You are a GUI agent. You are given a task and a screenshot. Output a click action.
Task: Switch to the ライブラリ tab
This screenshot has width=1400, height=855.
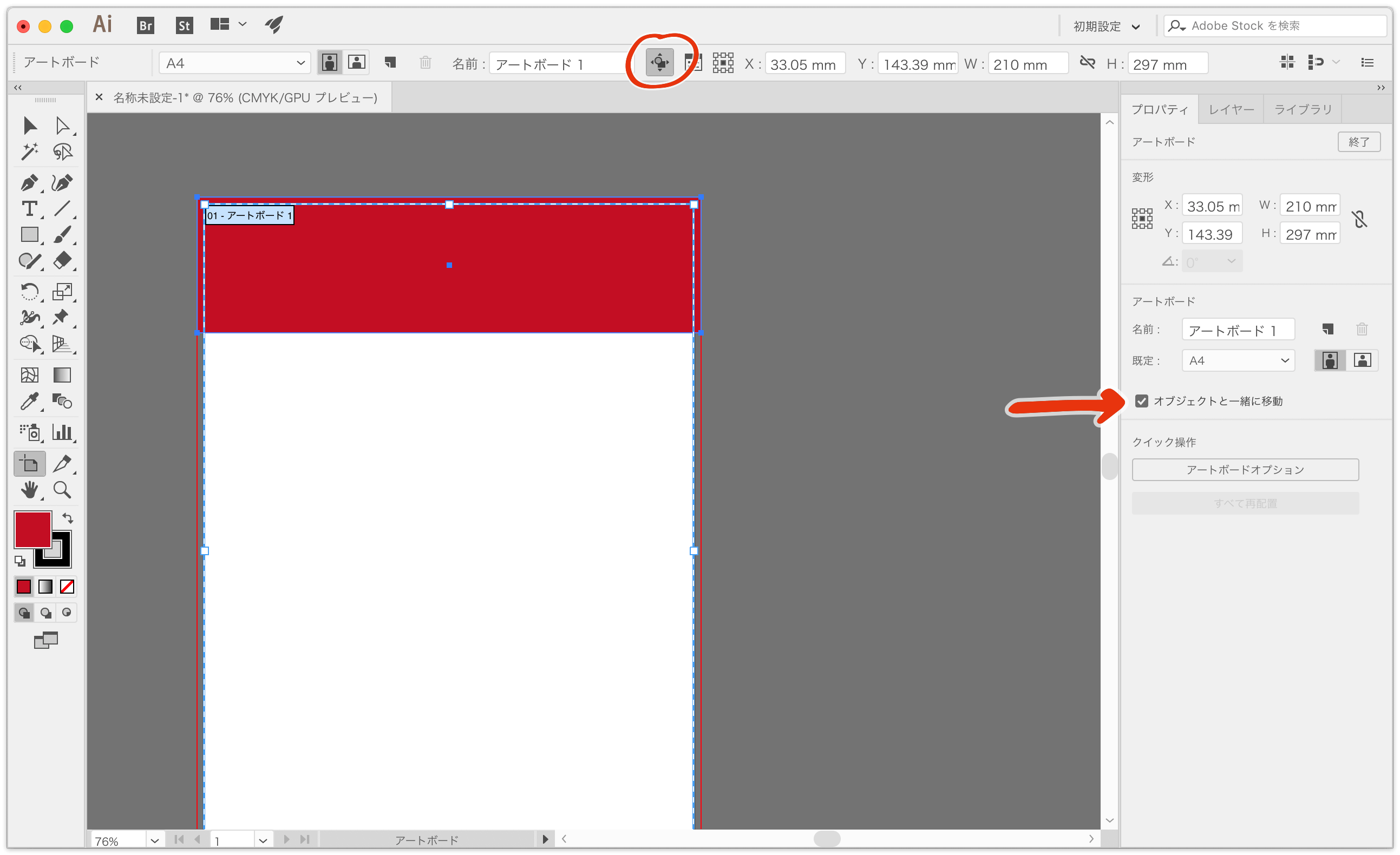1303,109
